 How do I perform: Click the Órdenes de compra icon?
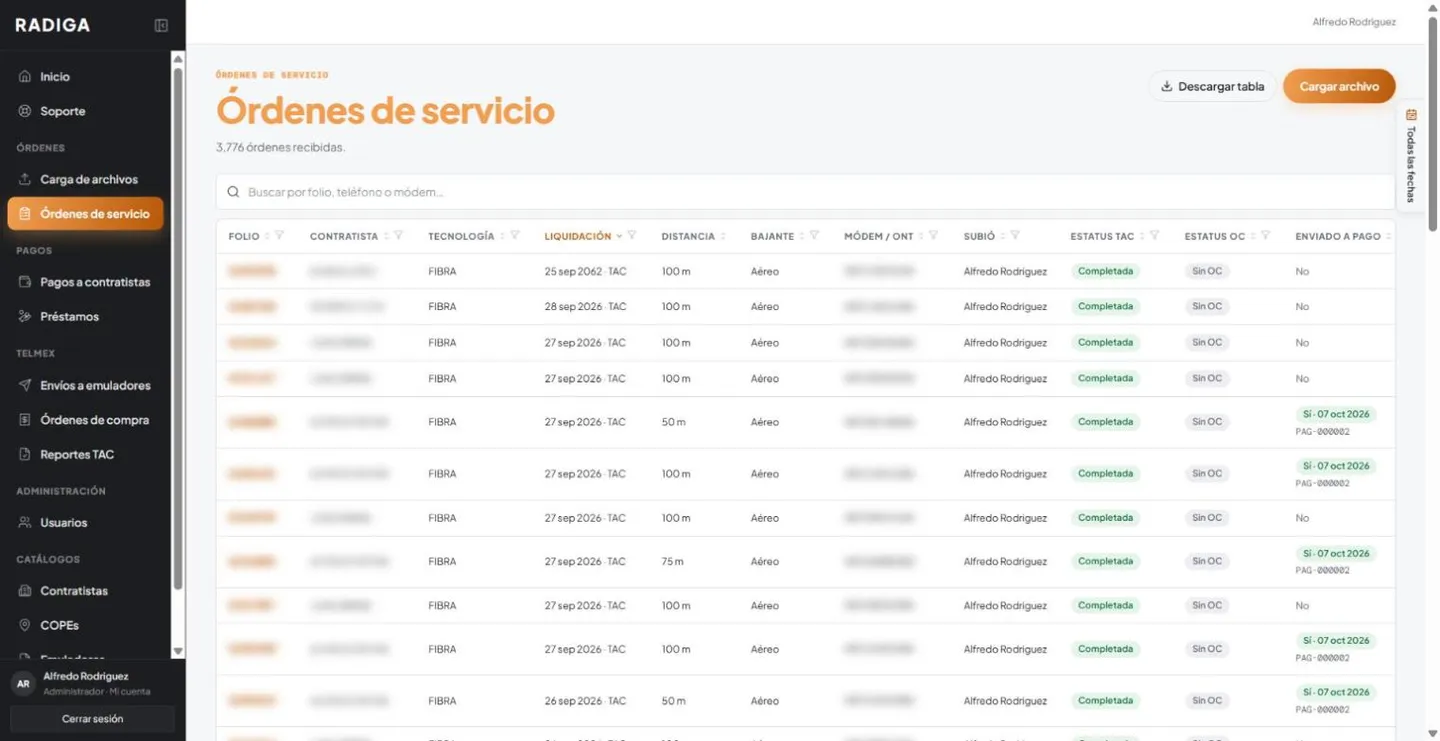(25, 420)
